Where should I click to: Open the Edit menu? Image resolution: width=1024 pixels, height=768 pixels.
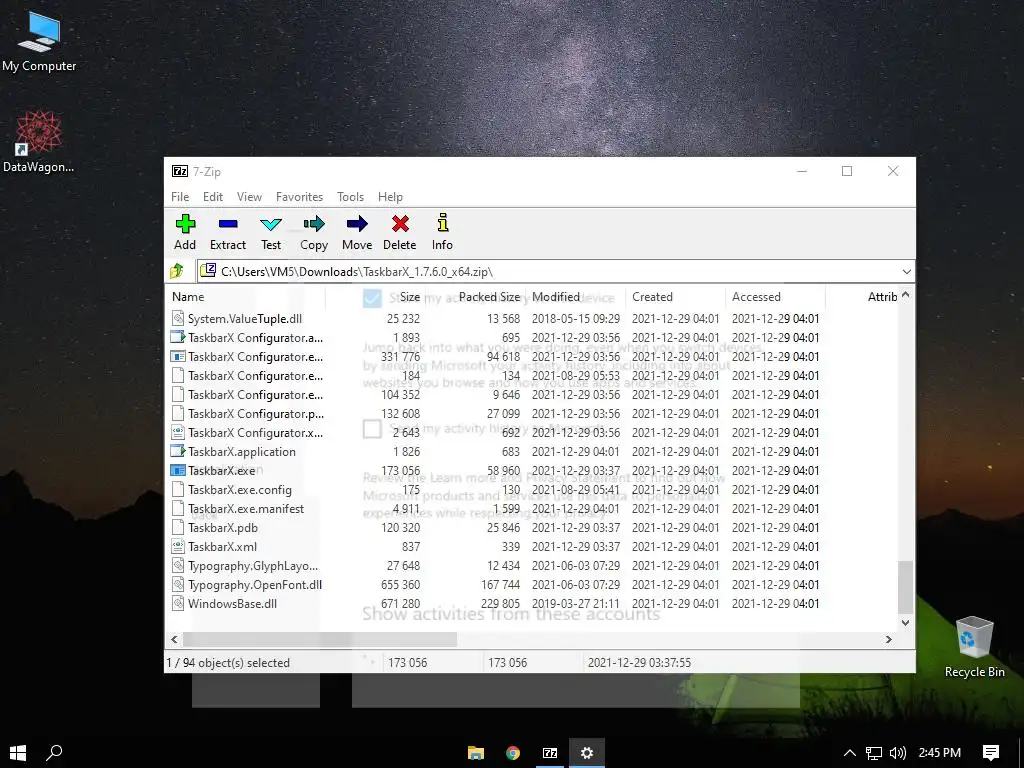tap(212, 197)
